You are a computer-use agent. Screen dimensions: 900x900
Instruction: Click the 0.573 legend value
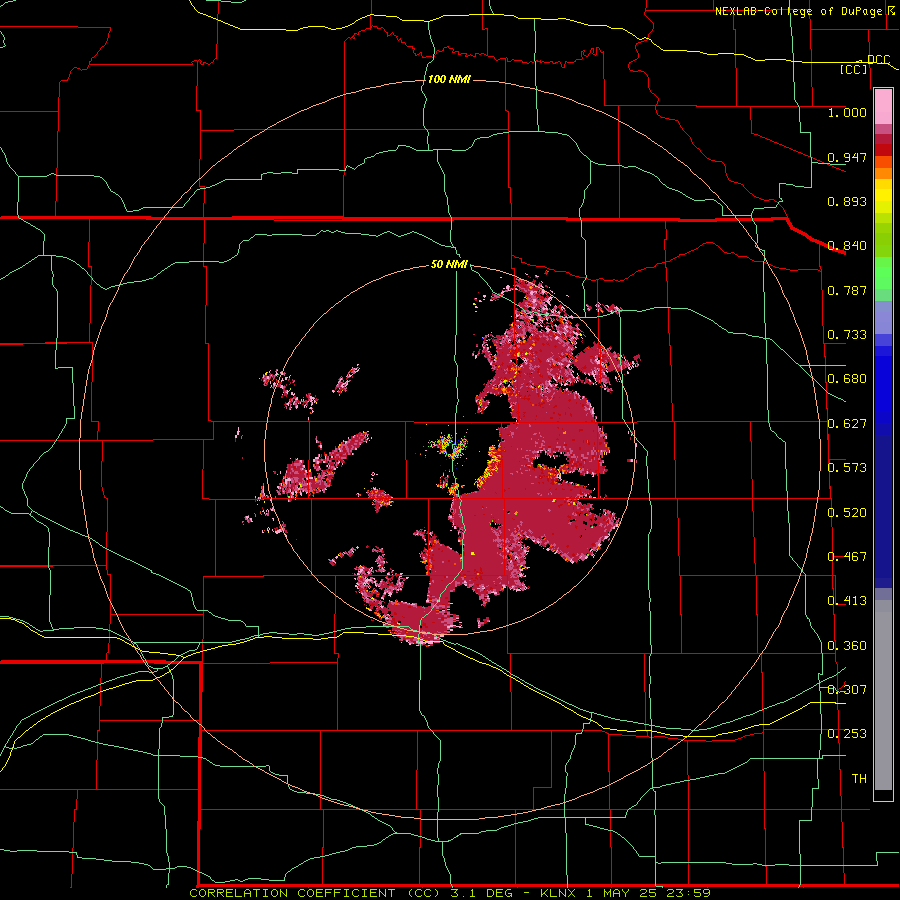[x=847, y=468]
